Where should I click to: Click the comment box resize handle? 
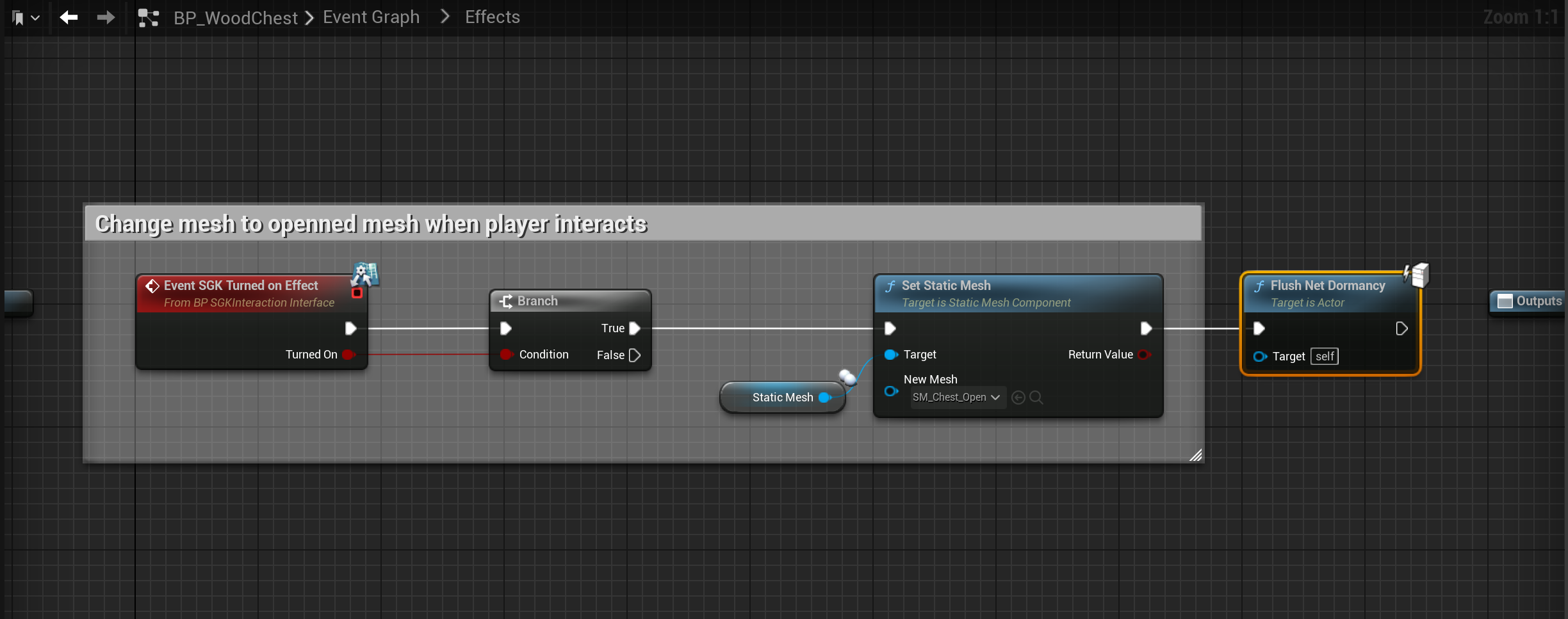tap(1195, 454)
